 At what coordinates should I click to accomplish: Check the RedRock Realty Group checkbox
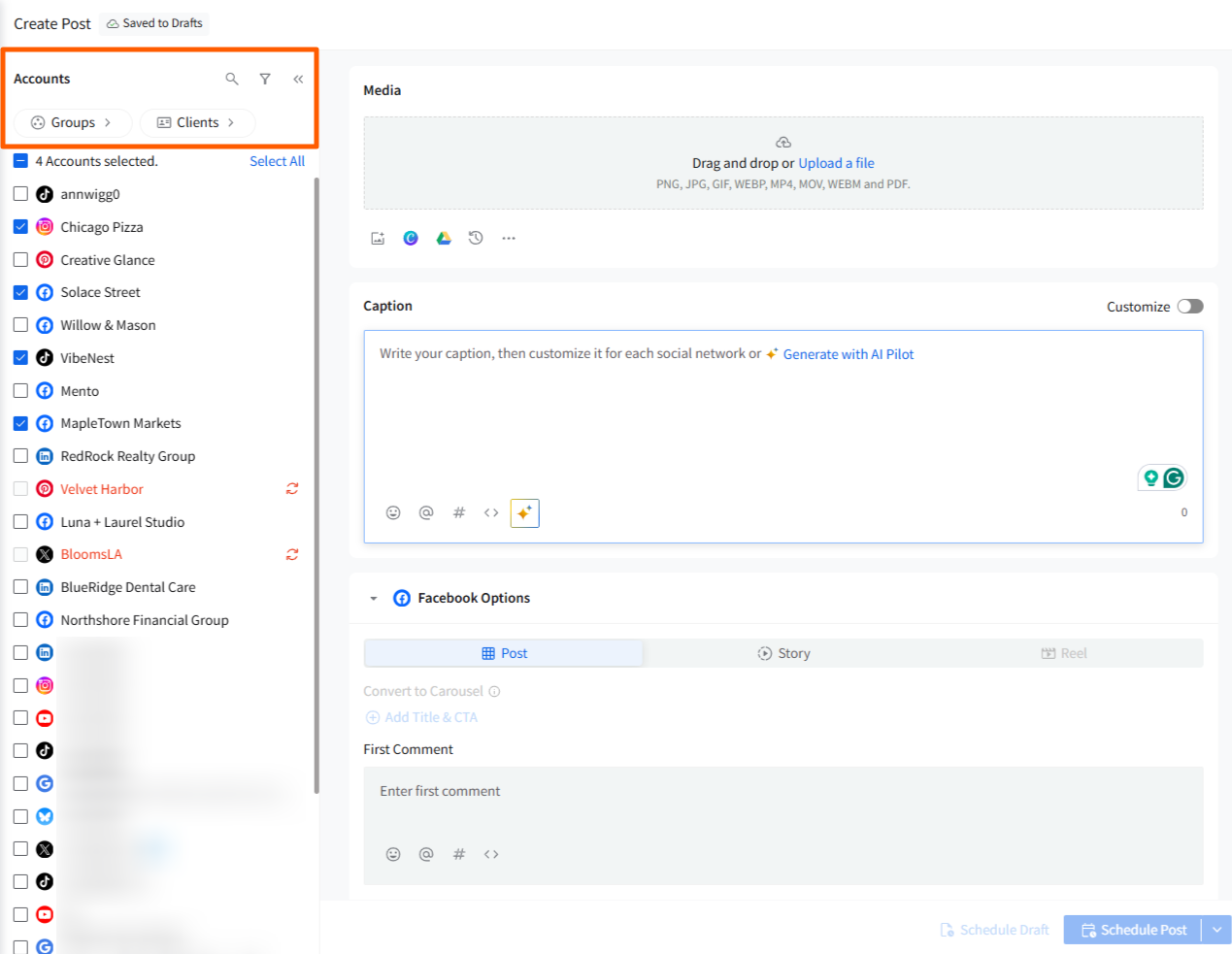20,455
